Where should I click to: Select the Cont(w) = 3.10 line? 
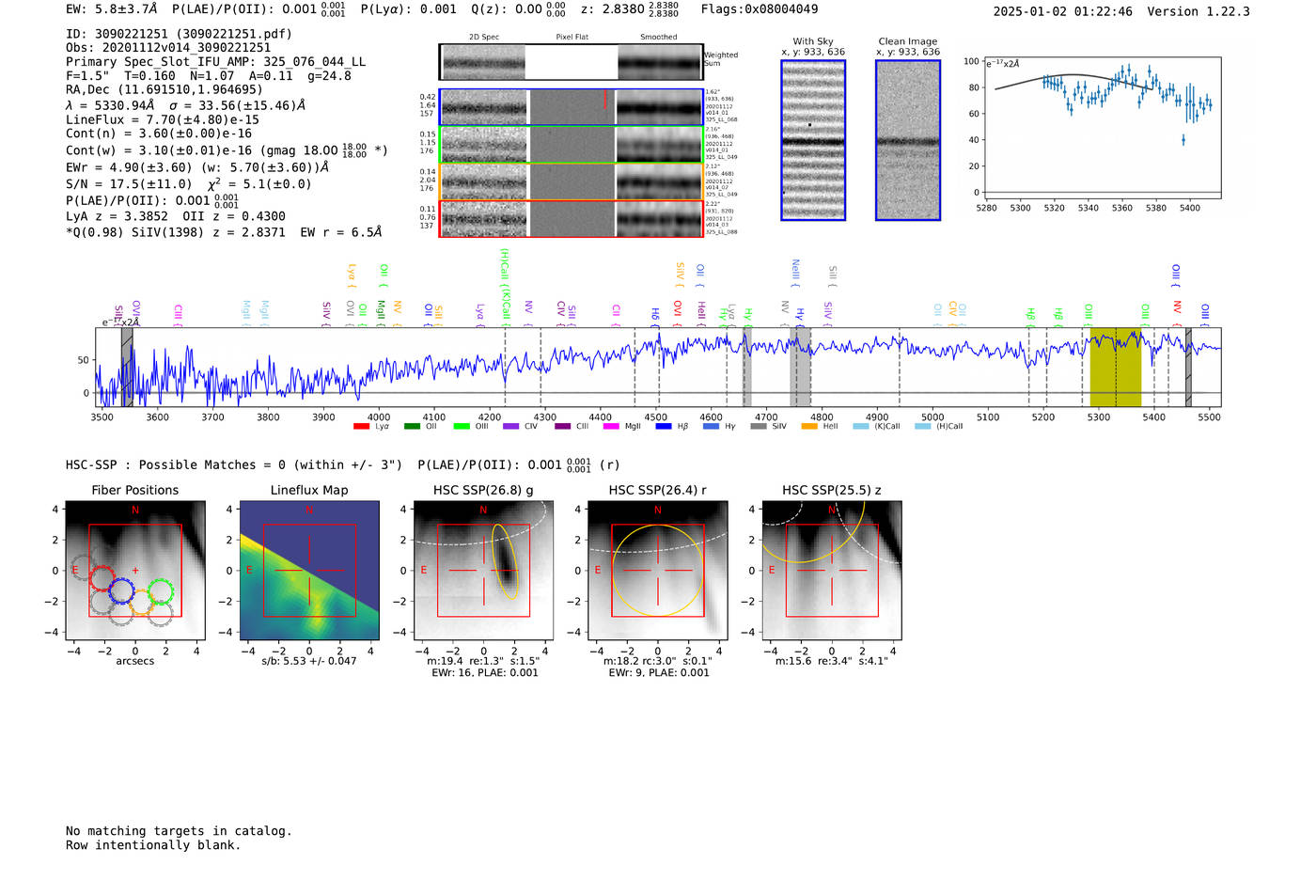[x=227, y=150]
